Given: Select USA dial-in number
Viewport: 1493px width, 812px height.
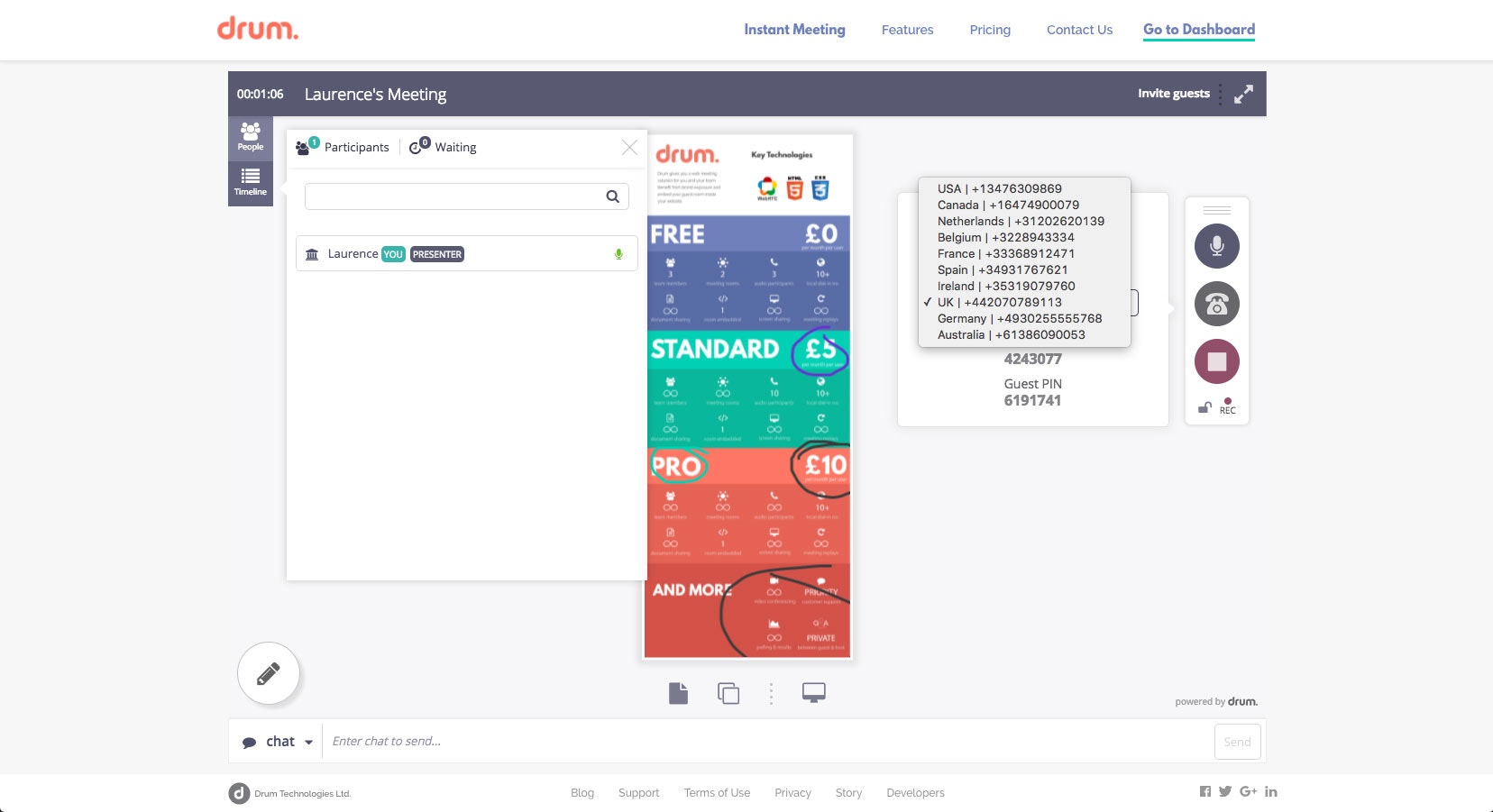Looking at the screenshot, I should click(x=1024, y=188).
